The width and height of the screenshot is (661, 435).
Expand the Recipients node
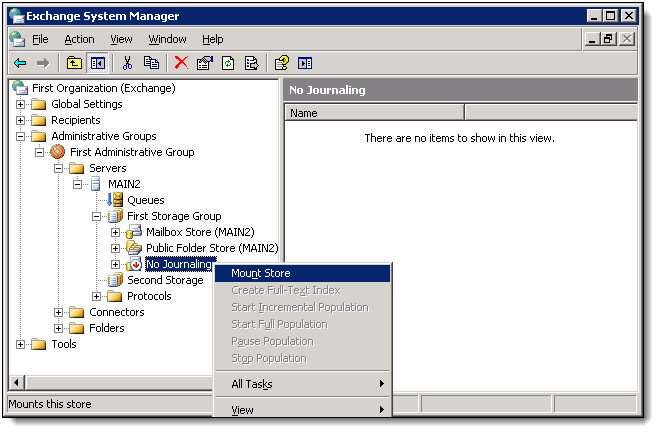pos(20,120)
